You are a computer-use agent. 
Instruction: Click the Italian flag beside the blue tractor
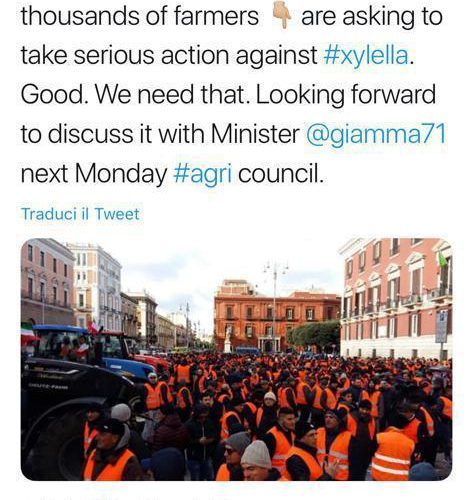(28, 333)
